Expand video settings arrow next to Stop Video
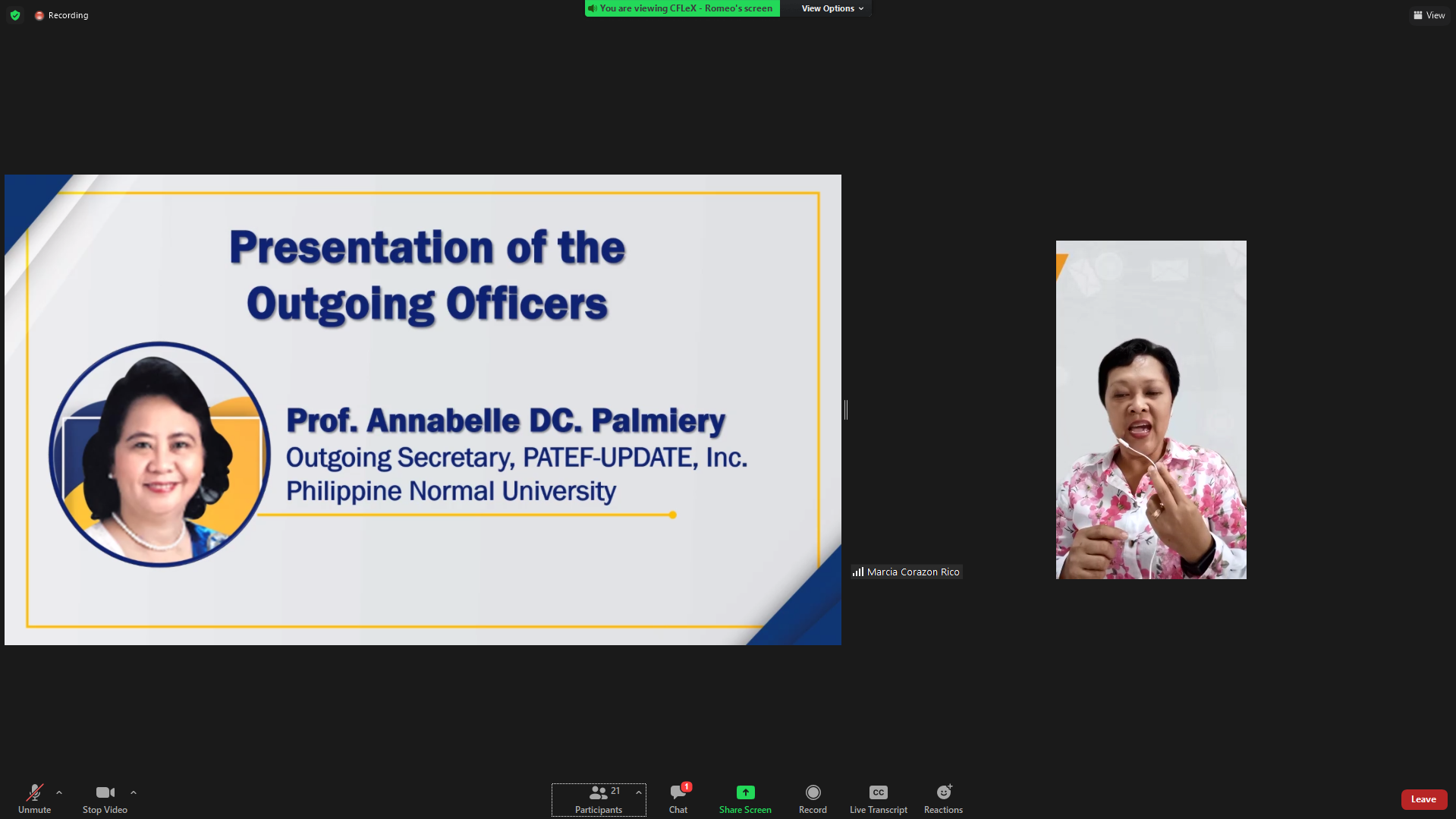 134,792
